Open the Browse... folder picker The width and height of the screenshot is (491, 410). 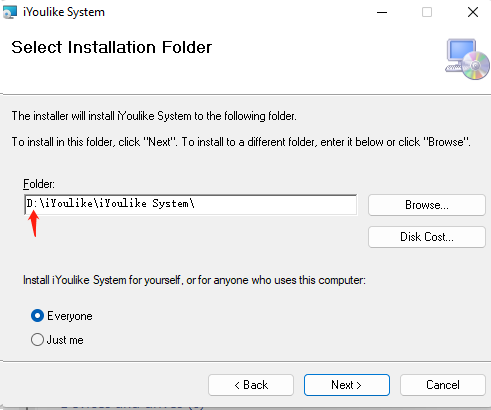pos(427,205)
